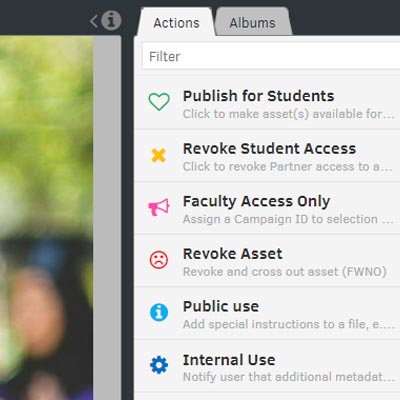
Task: Click 'Click to make asset(s) available for…' description
Action: [x=289, y=114]
